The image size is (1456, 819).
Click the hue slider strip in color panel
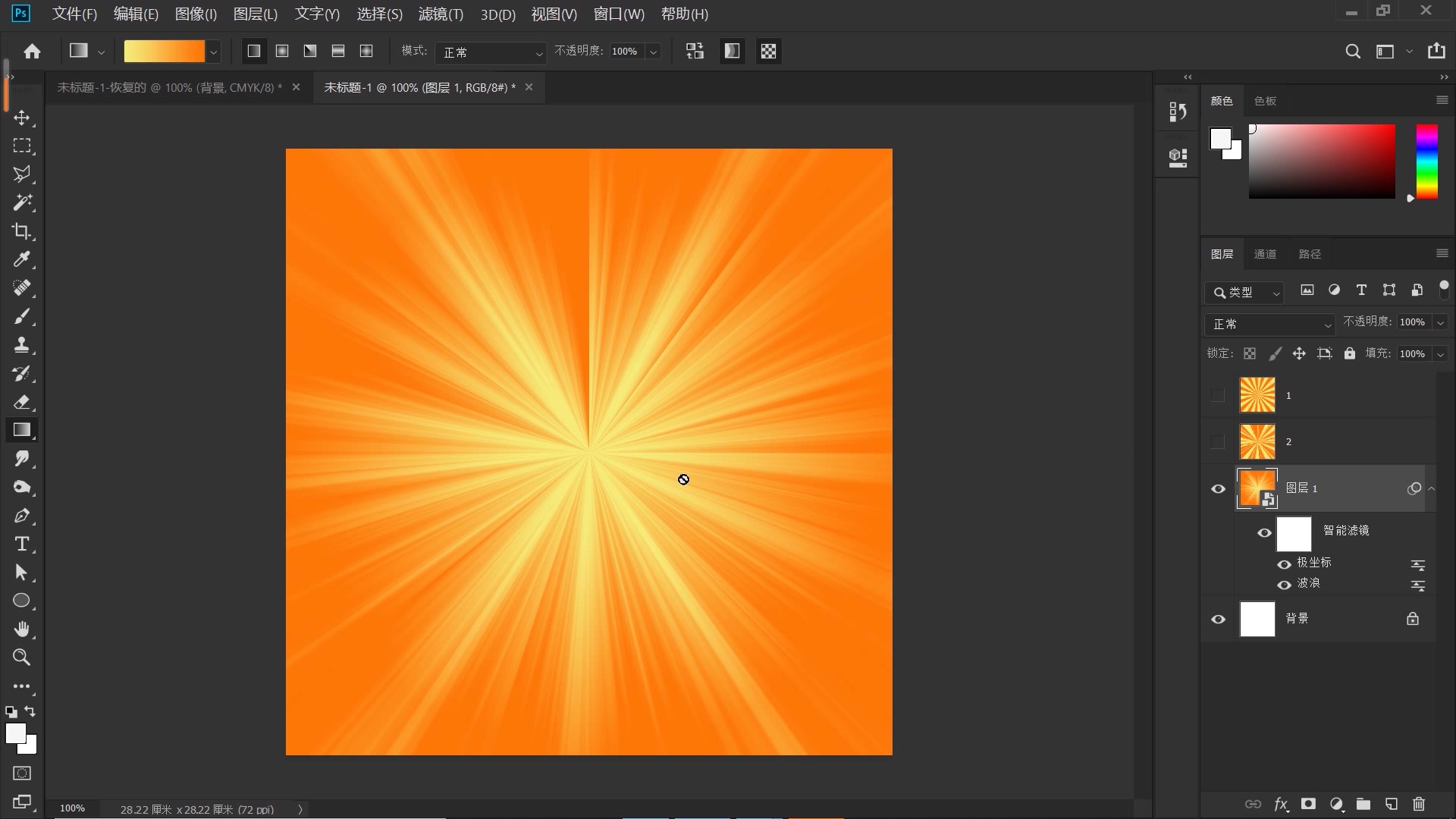(x=1427, y=162)
